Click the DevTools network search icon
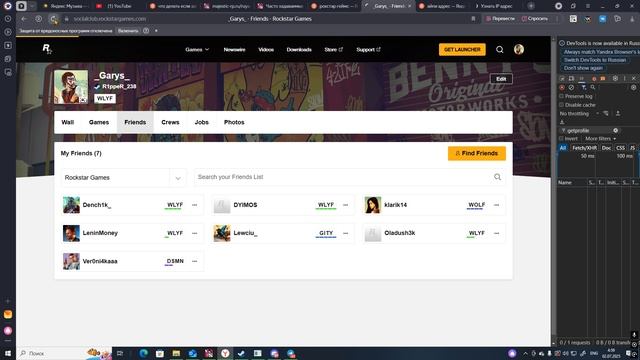Screen dimensions: 640x360 tap(593, 87)
